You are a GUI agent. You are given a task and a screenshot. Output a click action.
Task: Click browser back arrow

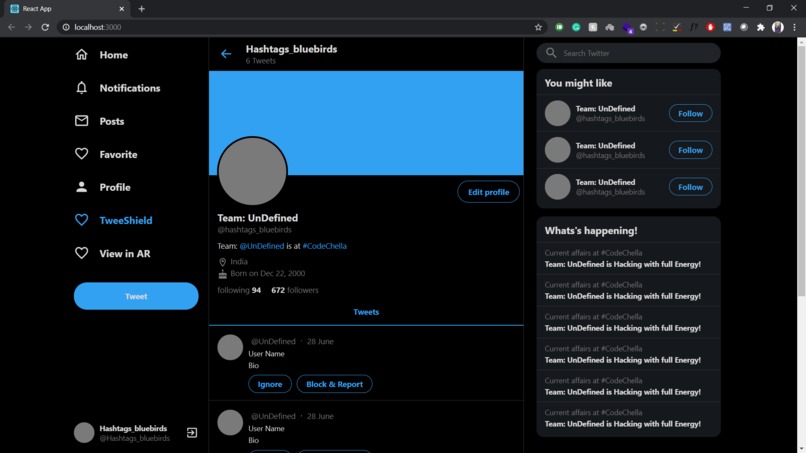(11, 27)
